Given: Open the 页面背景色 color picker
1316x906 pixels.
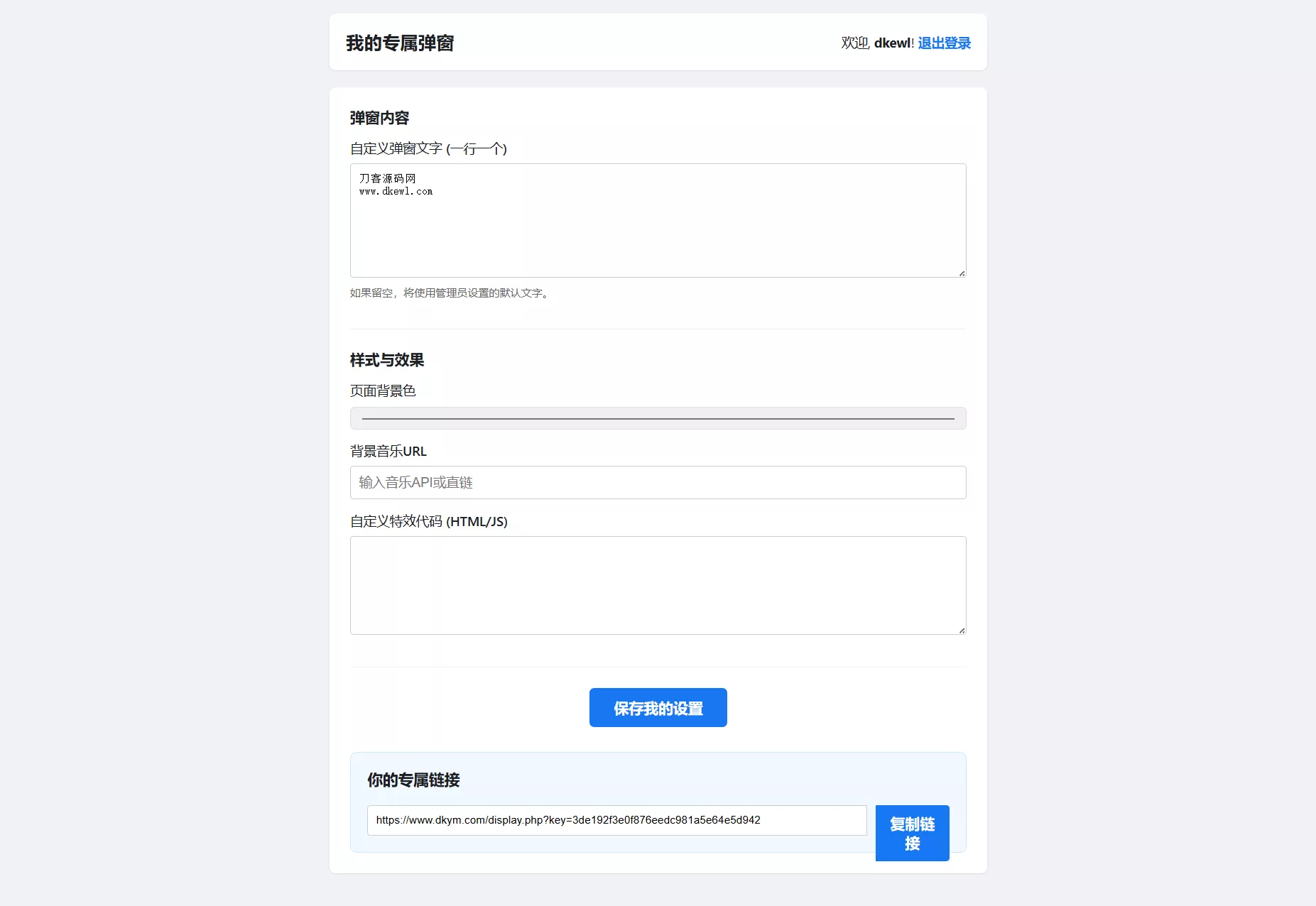Looking at the screenshot, I should pos(658,418).
